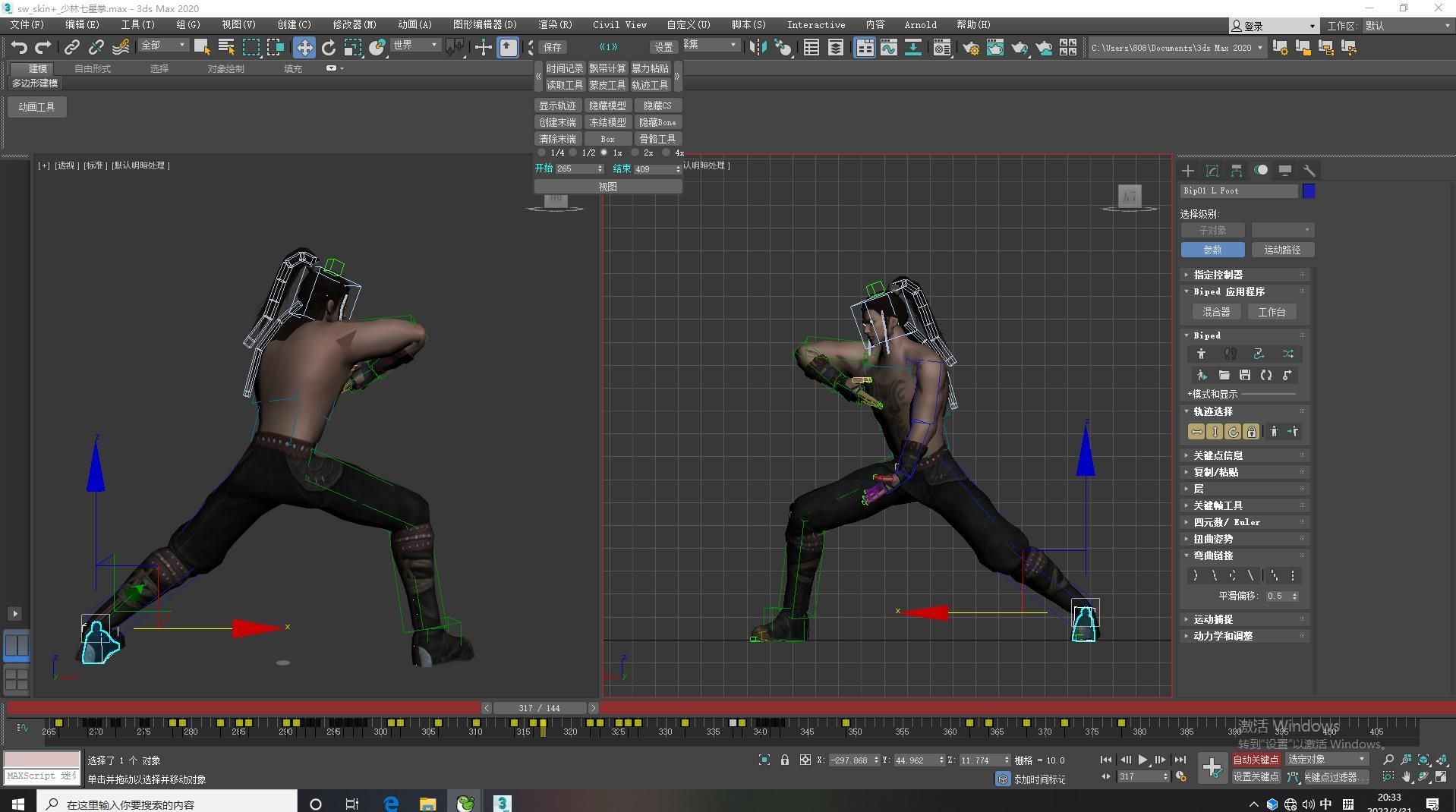1456x812 pixels.
Task: Jump to the start frame
Action: coord(1106,760)
